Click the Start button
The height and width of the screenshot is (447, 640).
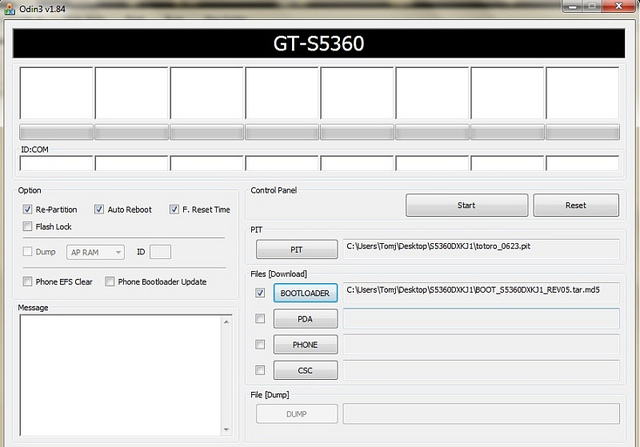[467, 205]
